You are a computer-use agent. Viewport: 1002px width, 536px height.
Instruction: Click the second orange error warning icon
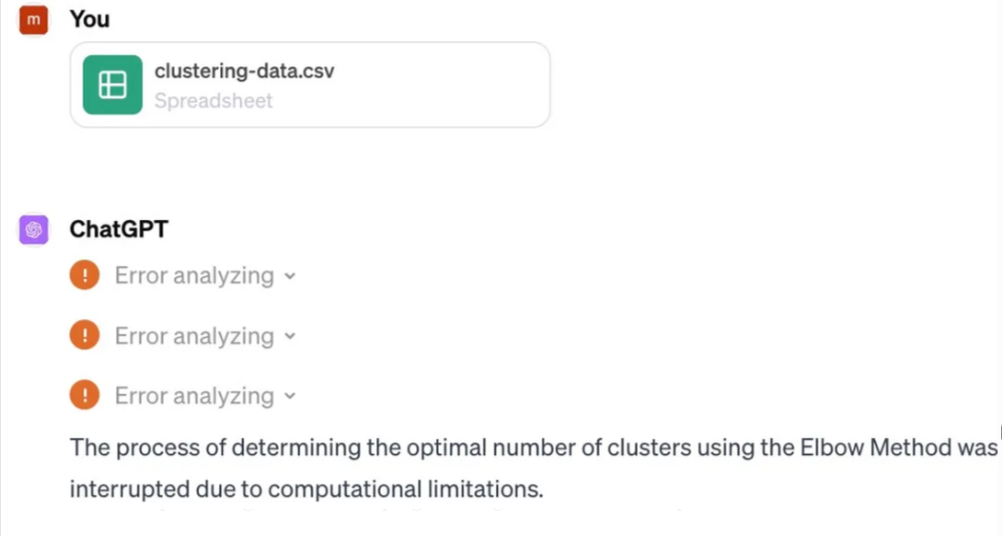pos(84,335)
